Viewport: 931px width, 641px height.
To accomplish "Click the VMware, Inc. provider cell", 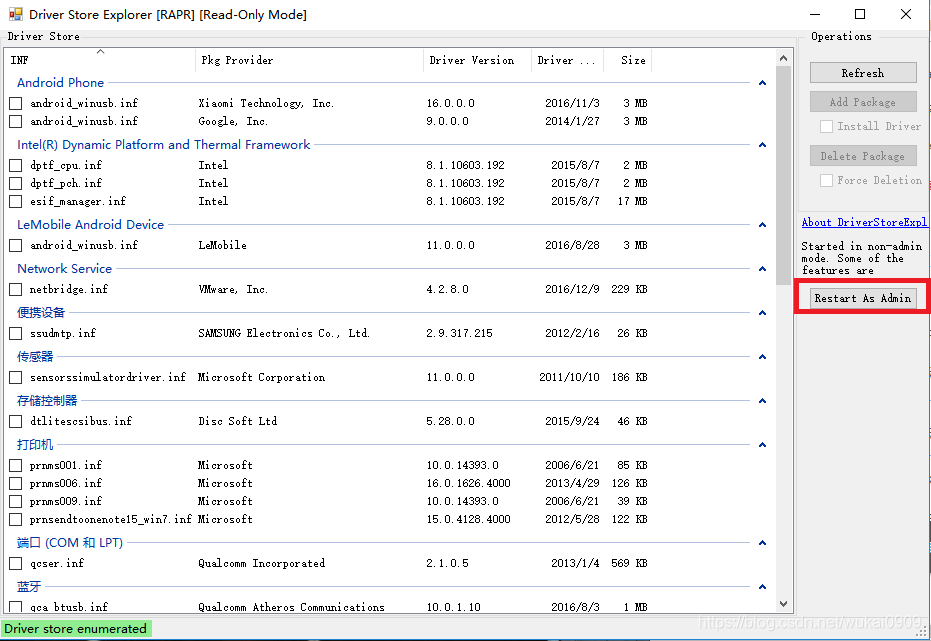I will 233,289.
